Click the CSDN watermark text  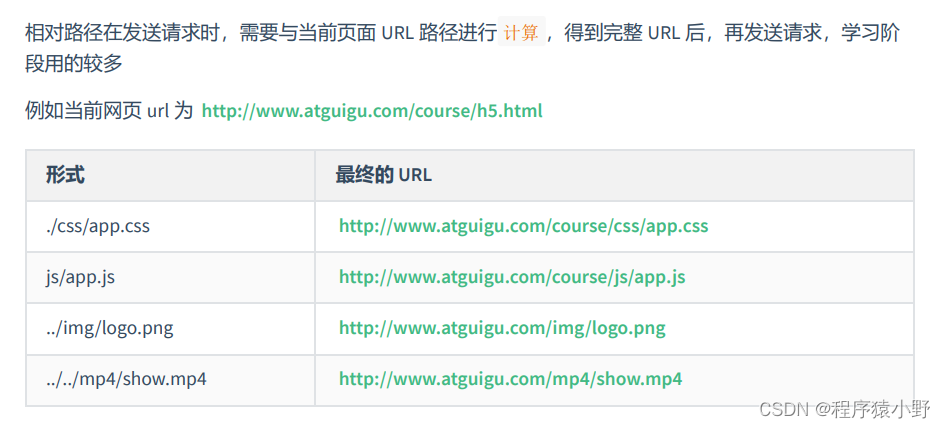click(783, 409)
